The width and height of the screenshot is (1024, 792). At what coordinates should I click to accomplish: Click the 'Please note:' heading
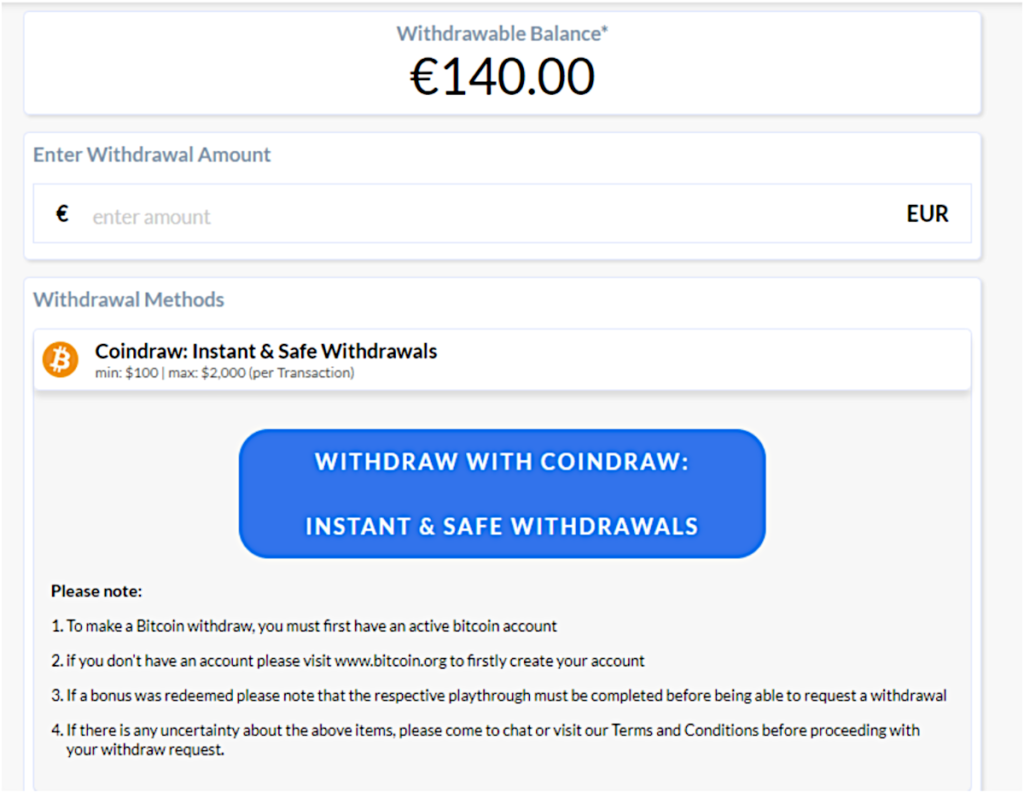click(x=97, y=591)
